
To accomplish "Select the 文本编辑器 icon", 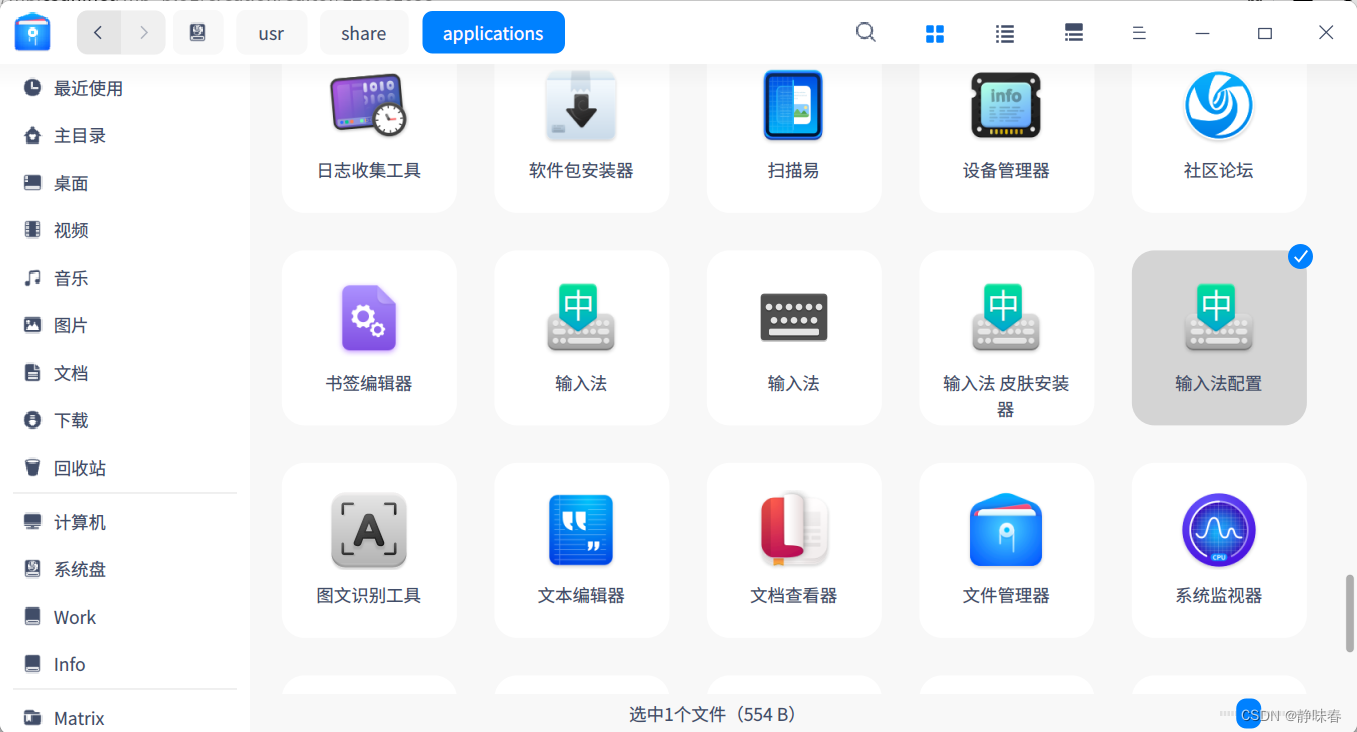I will click(x=581, y=530).
